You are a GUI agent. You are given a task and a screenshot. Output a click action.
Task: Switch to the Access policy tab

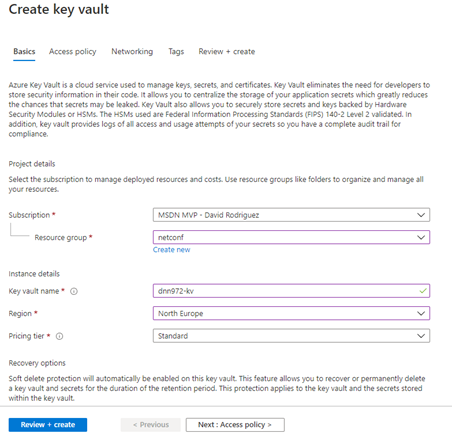click(73, 52)
